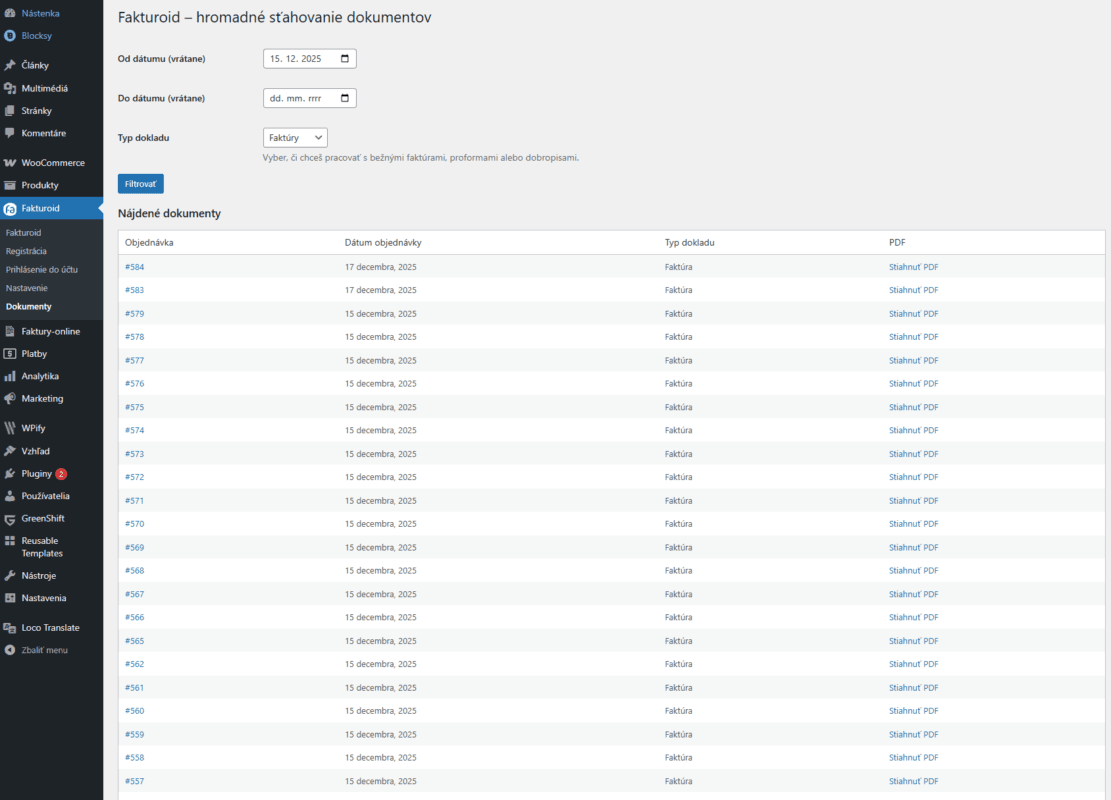Open calendar picker for Od dátumu

point(345,59)
